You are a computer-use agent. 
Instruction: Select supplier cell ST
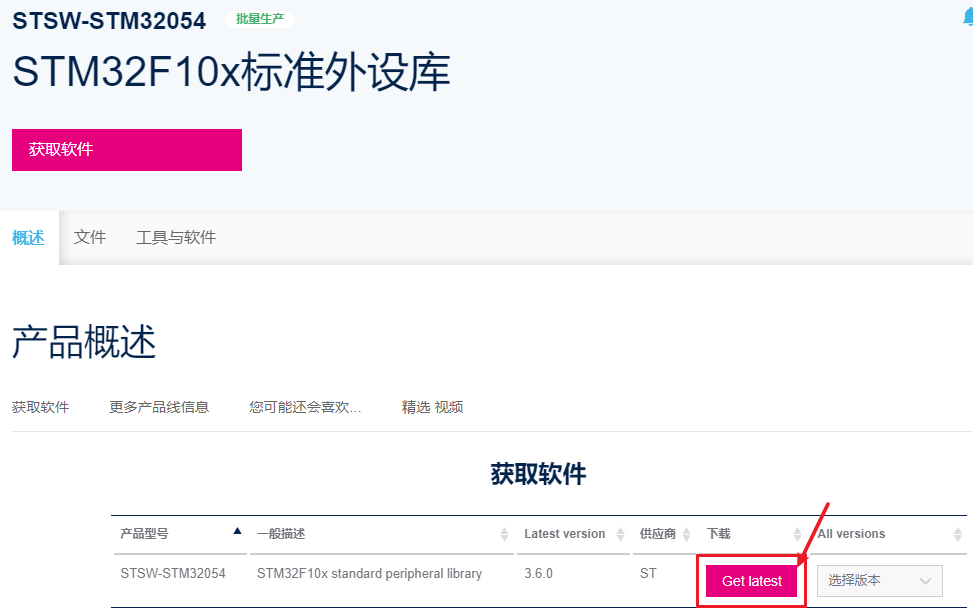click(648, 574)
